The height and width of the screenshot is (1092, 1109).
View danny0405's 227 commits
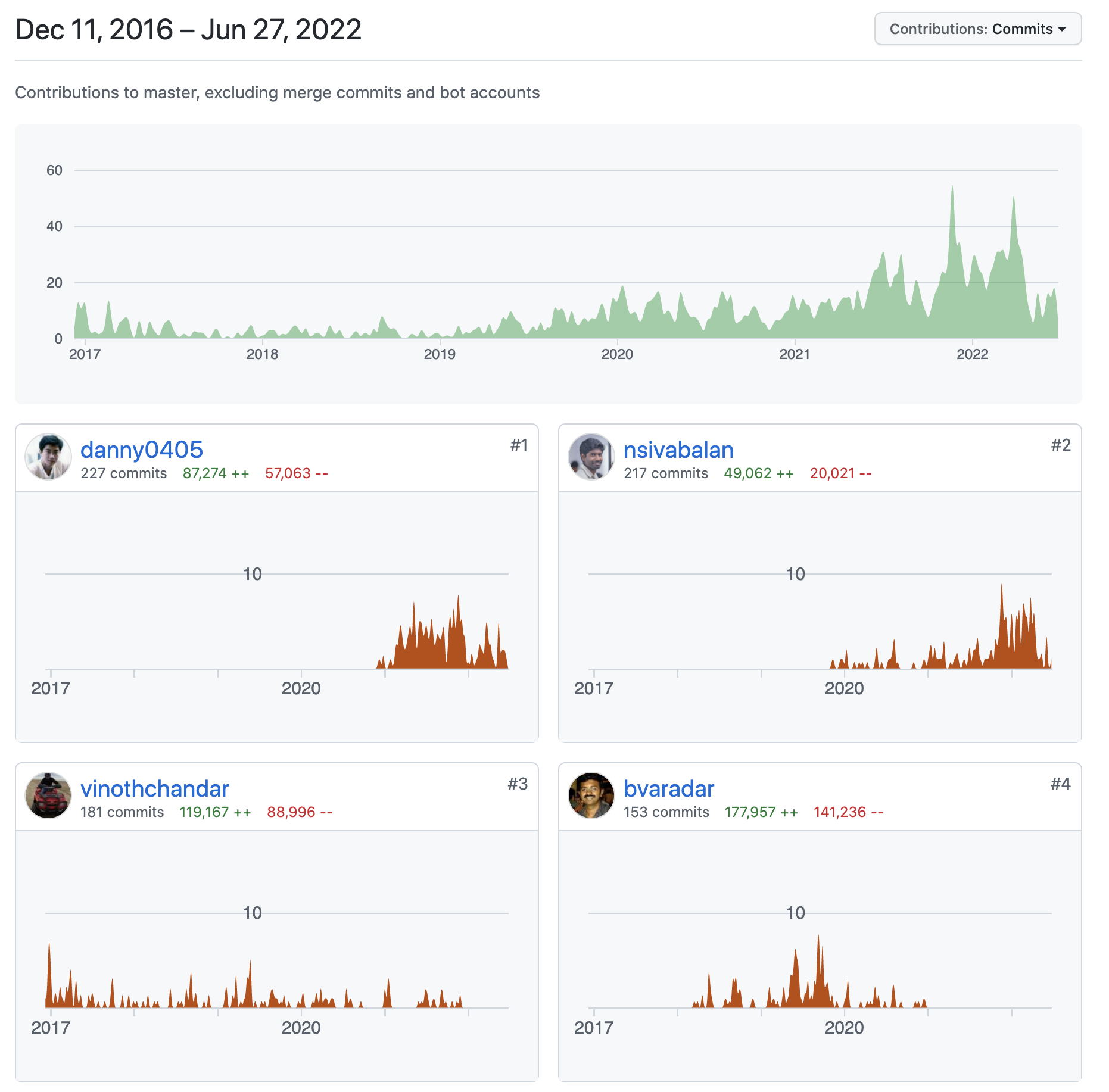[x=124, y=473]
